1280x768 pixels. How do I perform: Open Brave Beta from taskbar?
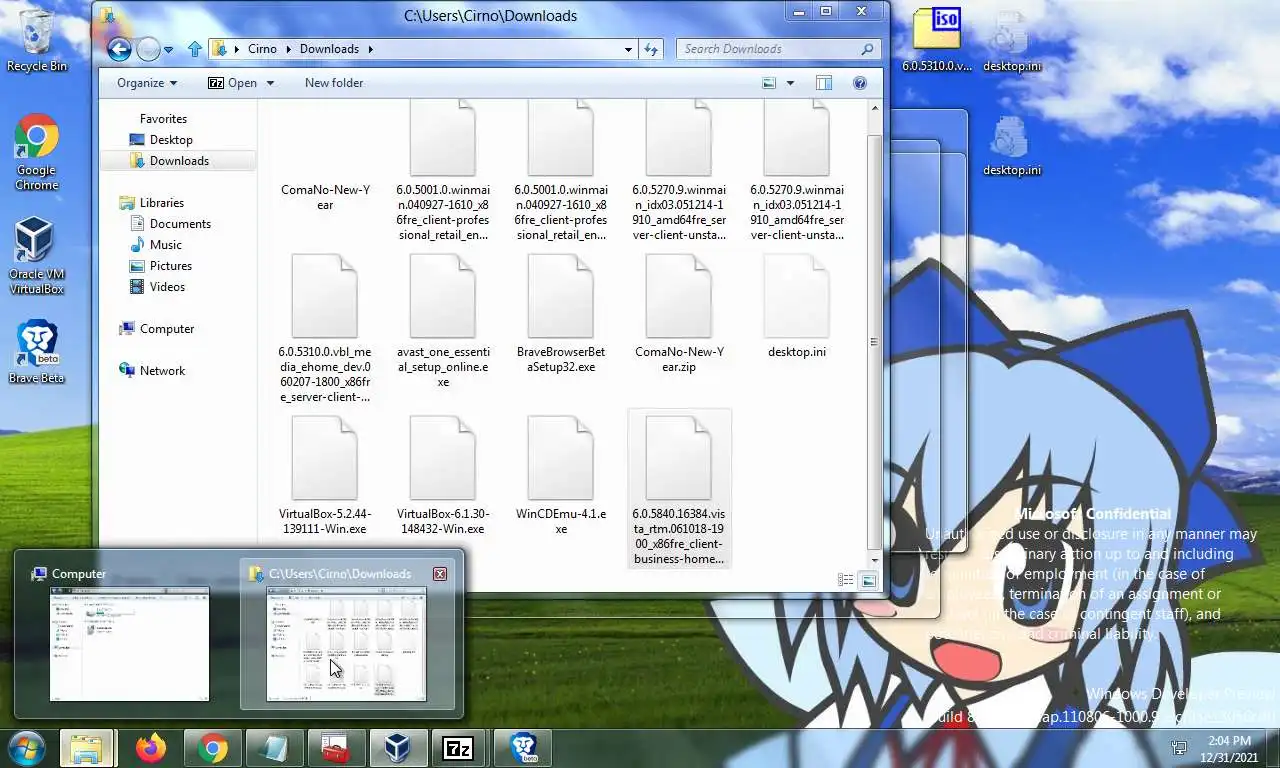pyautogui.click(x=523, y=749)
